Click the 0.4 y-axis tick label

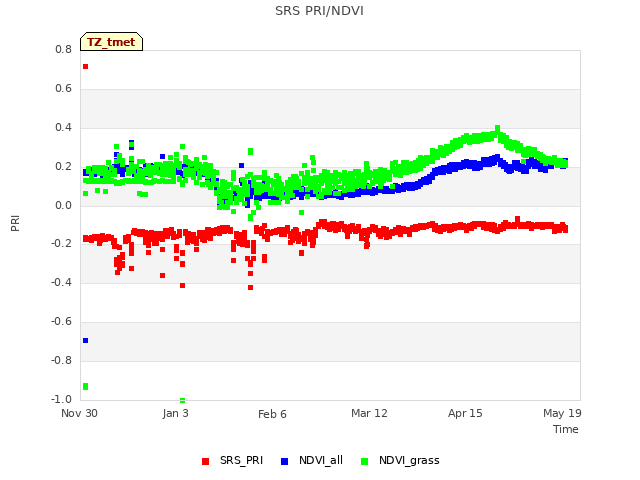point(63,127)
